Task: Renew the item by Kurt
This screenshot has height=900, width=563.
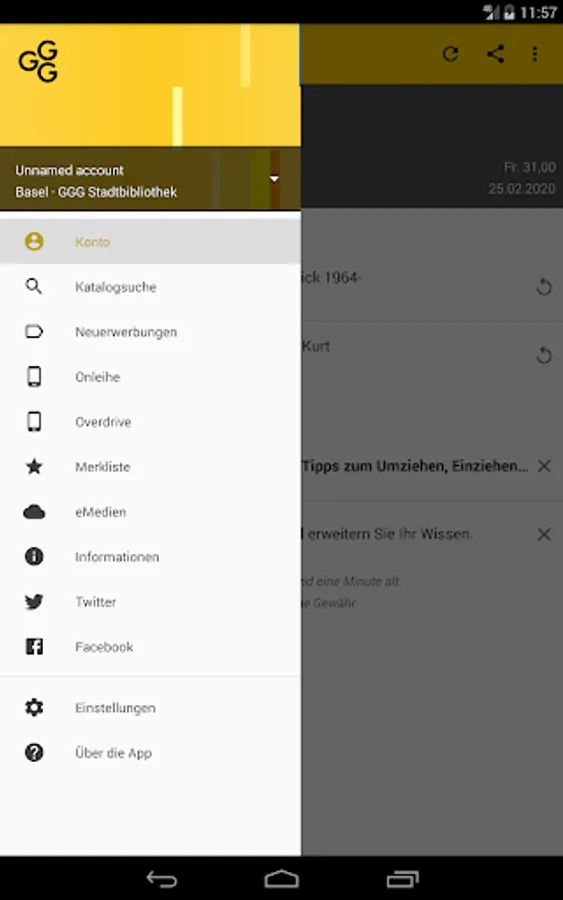Action: pos(543,355)
